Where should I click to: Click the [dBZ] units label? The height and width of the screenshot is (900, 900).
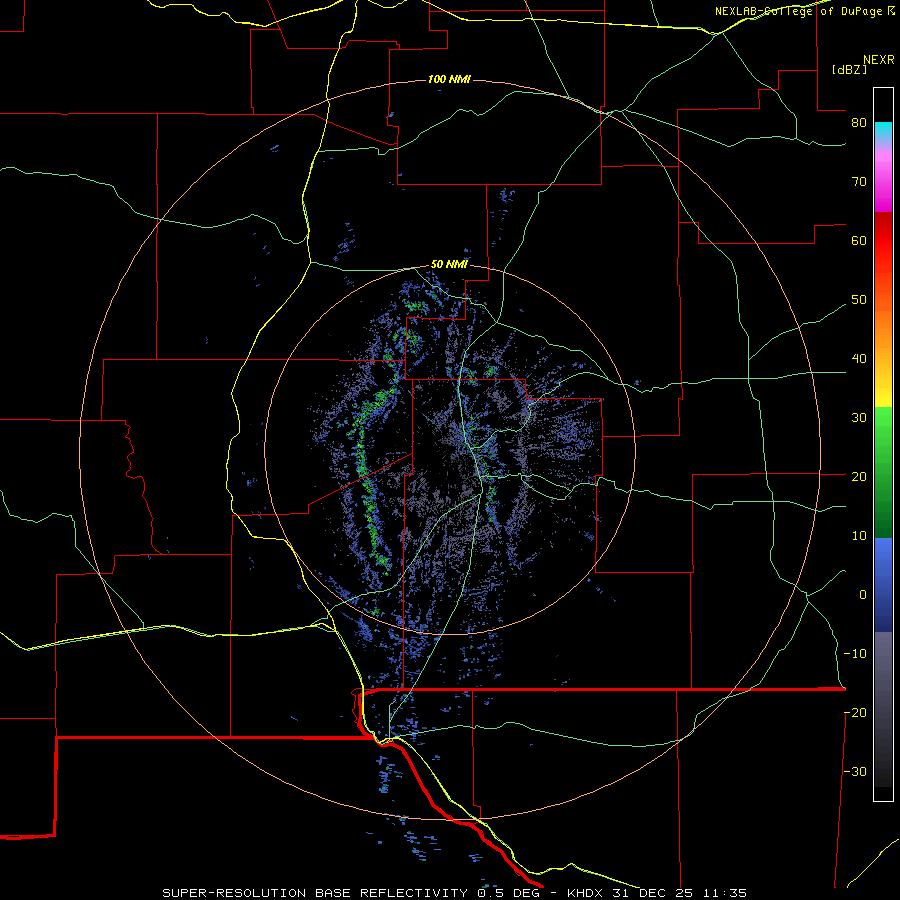pyautogui.click(x=849, y=70)
